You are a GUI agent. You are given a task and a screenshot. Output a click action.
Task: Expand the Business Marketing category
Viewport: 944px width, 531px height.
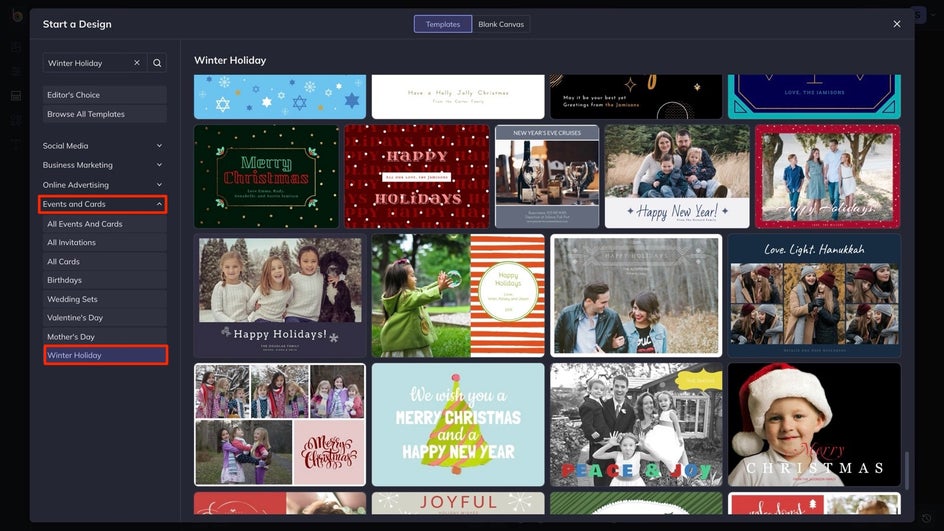coord(103,165)
